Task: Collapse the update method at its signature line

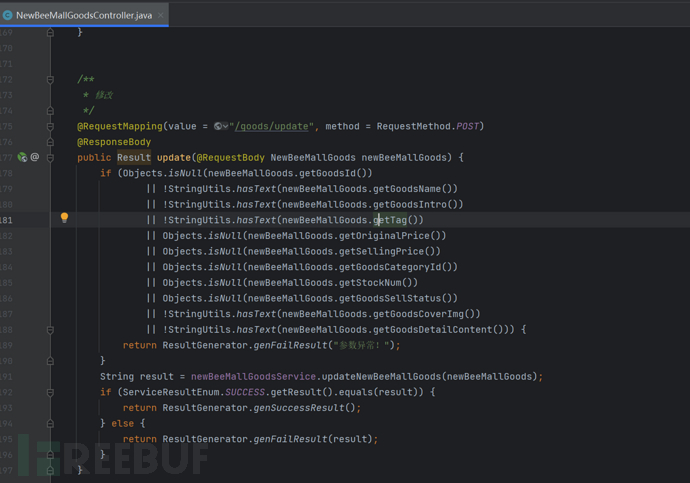Action: [x=50, y=157]
